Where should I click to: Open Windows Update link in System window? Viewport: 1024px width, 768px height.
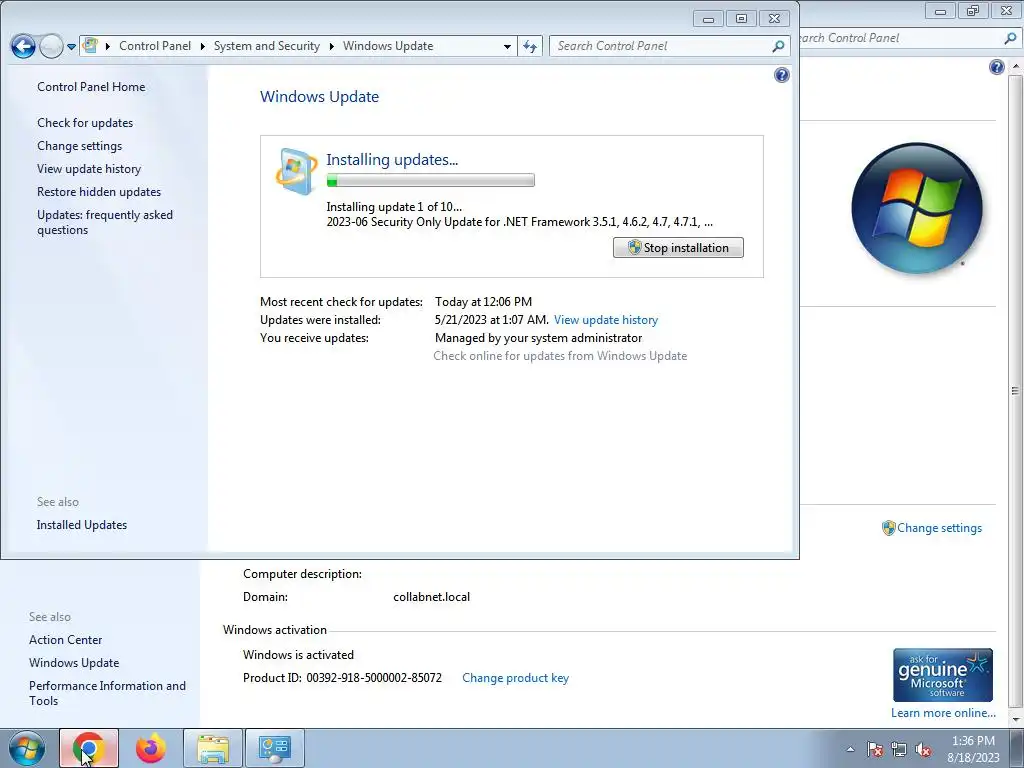(x=74, y=663)
